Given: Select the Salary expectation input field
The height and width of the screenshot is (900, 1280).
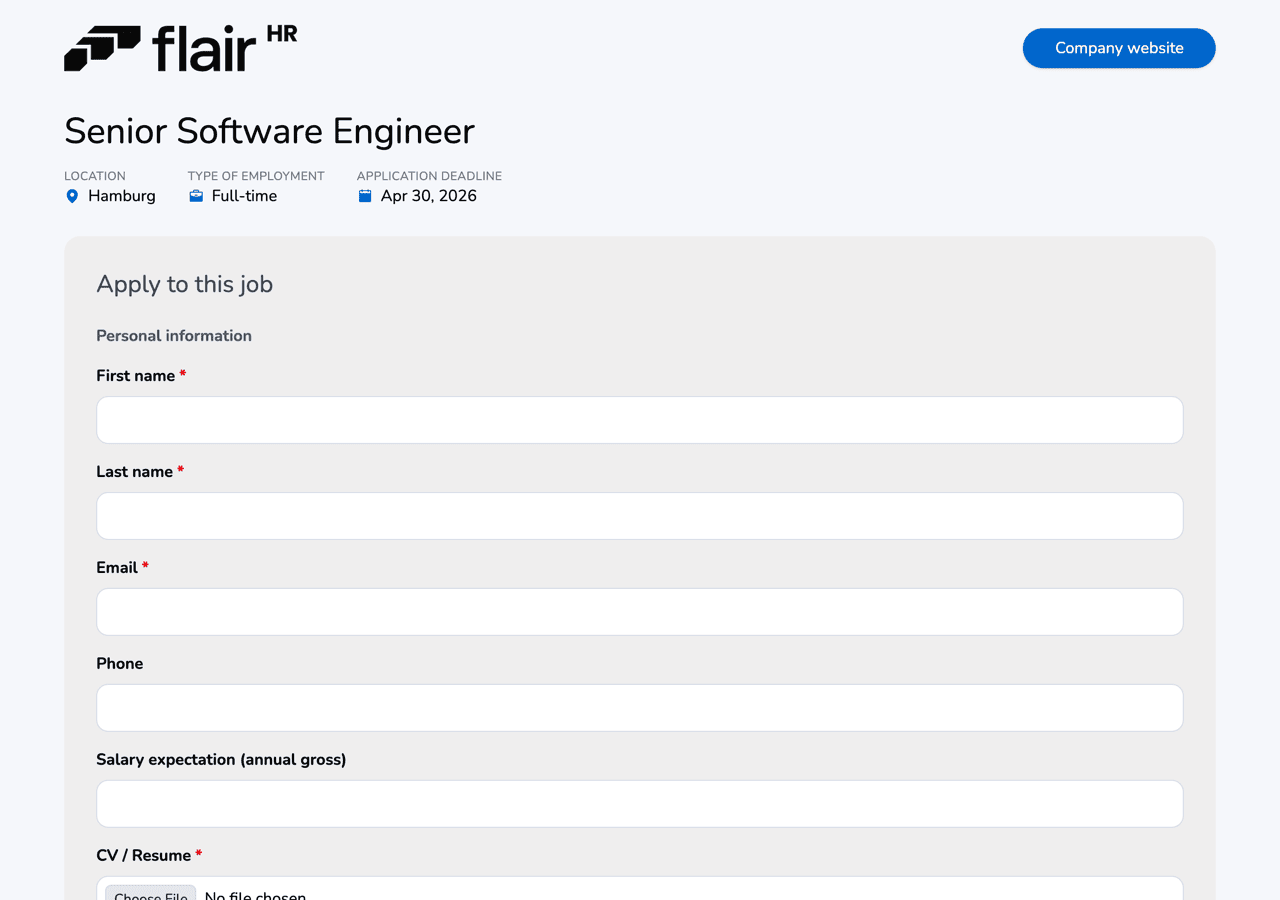Looking at the screenshot, I should (x=640, y=804).
